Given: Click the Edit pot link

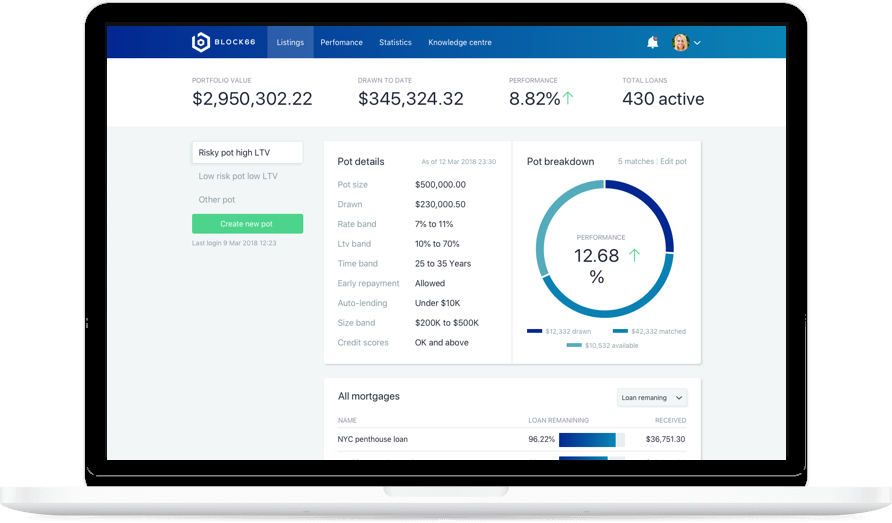Looking at the screenshot, I should (x=674, y=161).
